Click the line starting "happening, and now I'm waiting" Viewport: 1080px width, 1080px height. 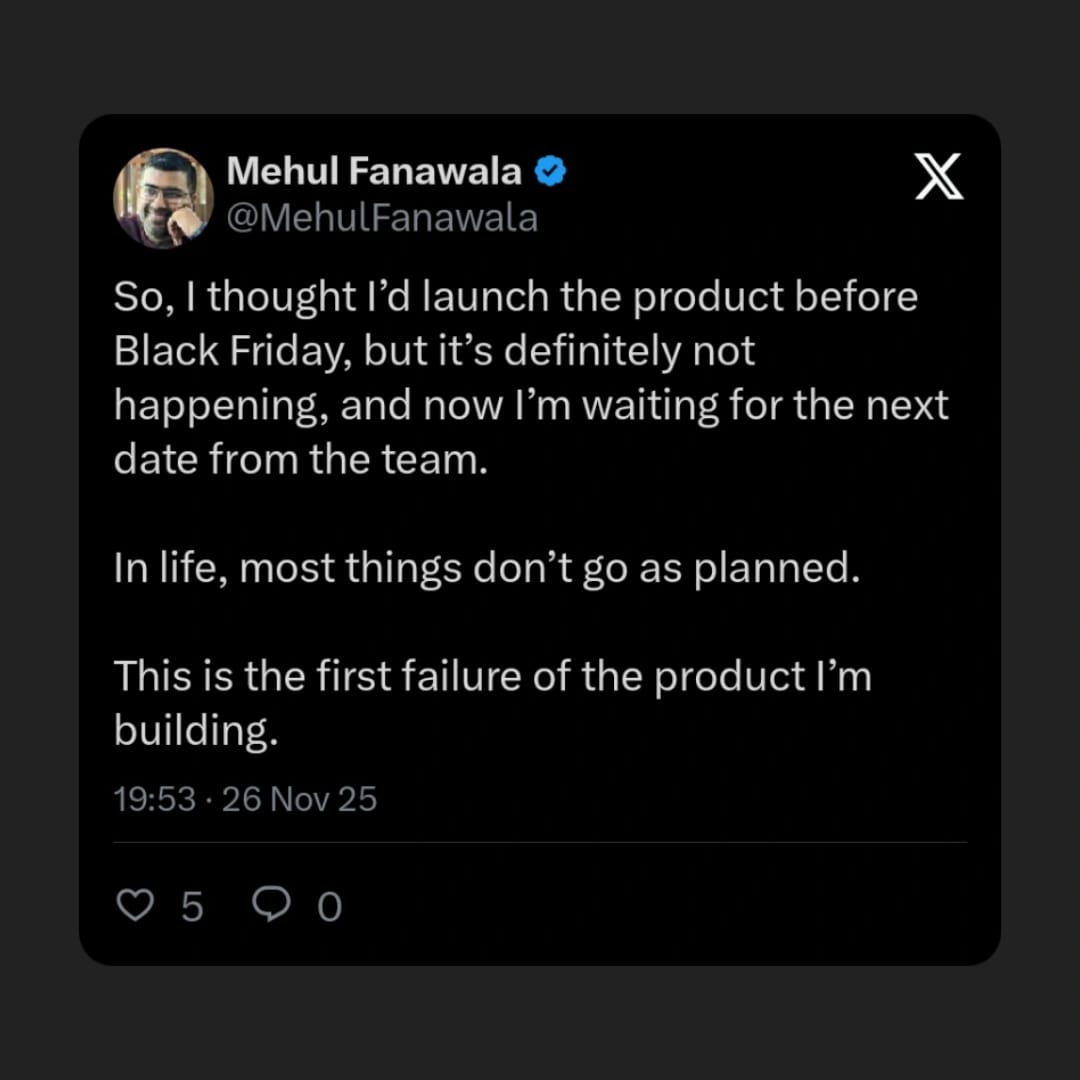point(530,405)
